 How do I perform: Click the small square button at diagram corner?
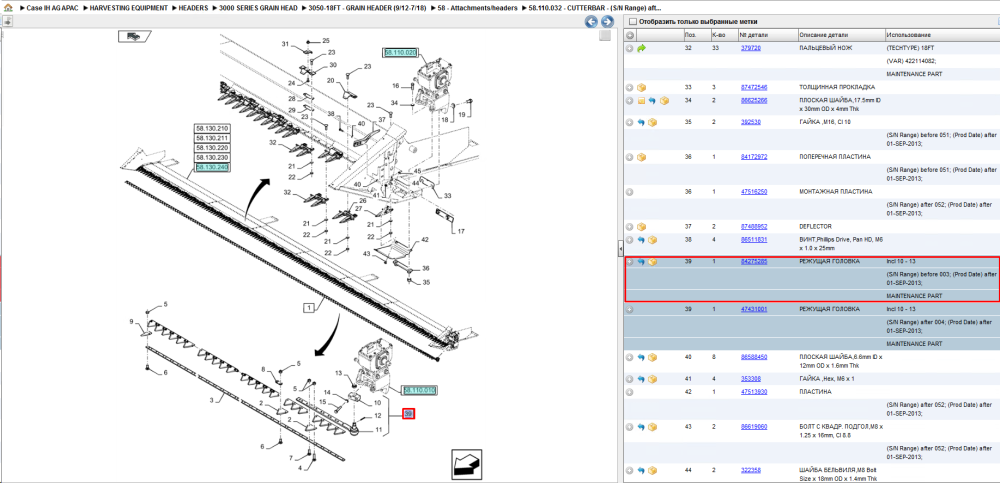[605, 36]
